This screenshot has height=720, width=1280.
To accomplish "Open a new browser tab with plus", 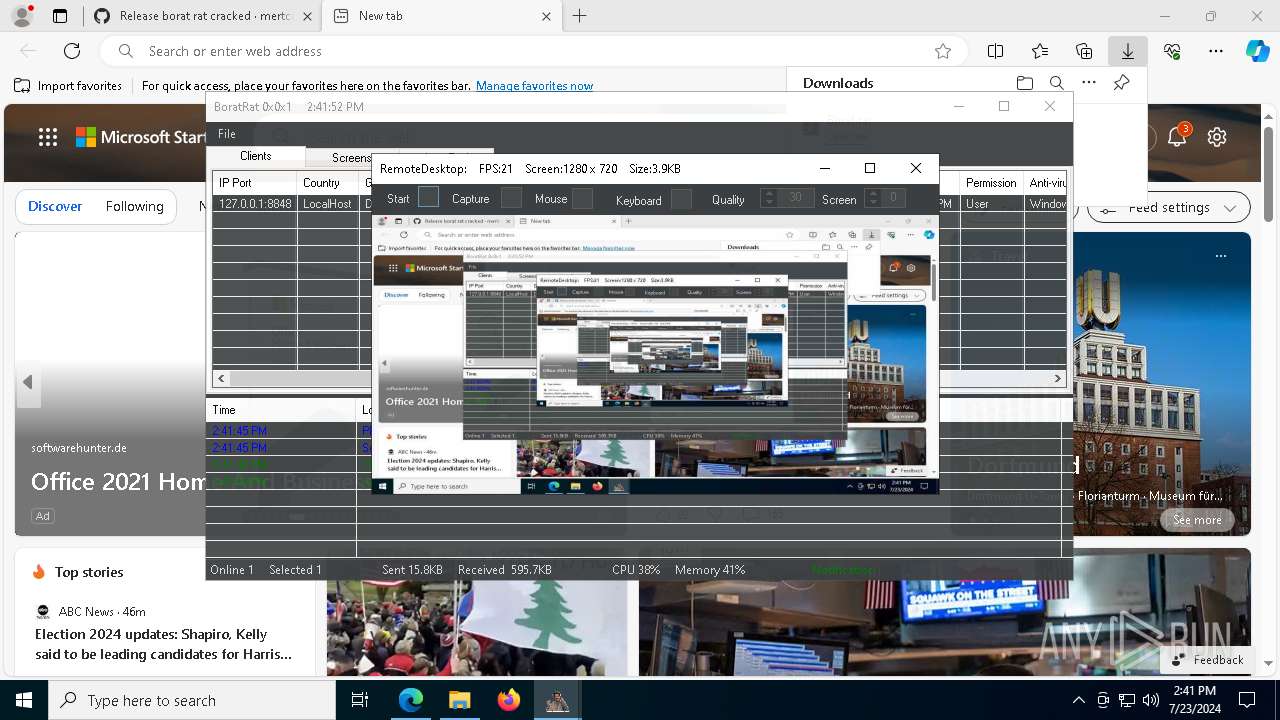I will 580,16.
